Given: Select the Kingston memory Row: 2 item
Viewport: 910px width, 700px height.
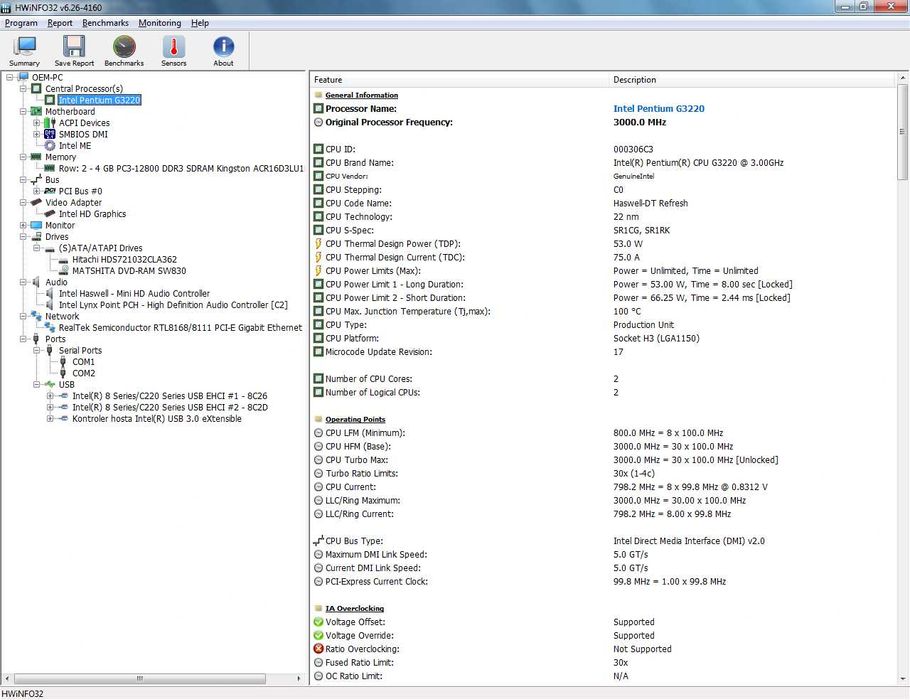Looking at the screenshot, I should pos(181,168).
